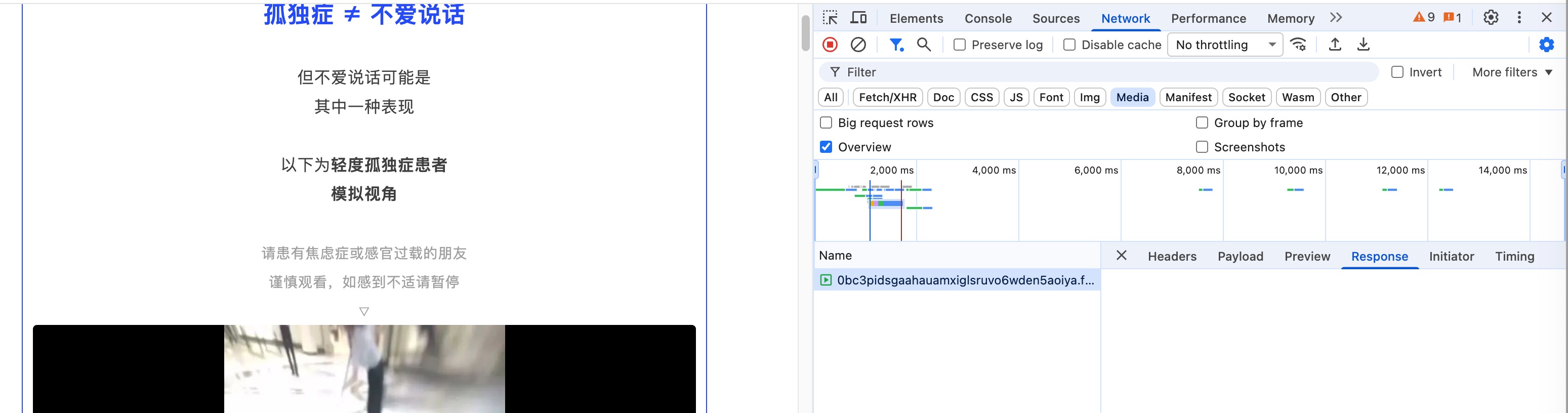Open DevTools settings gear
Screen dimensions: 1568x413
[x=1491, y=18]
